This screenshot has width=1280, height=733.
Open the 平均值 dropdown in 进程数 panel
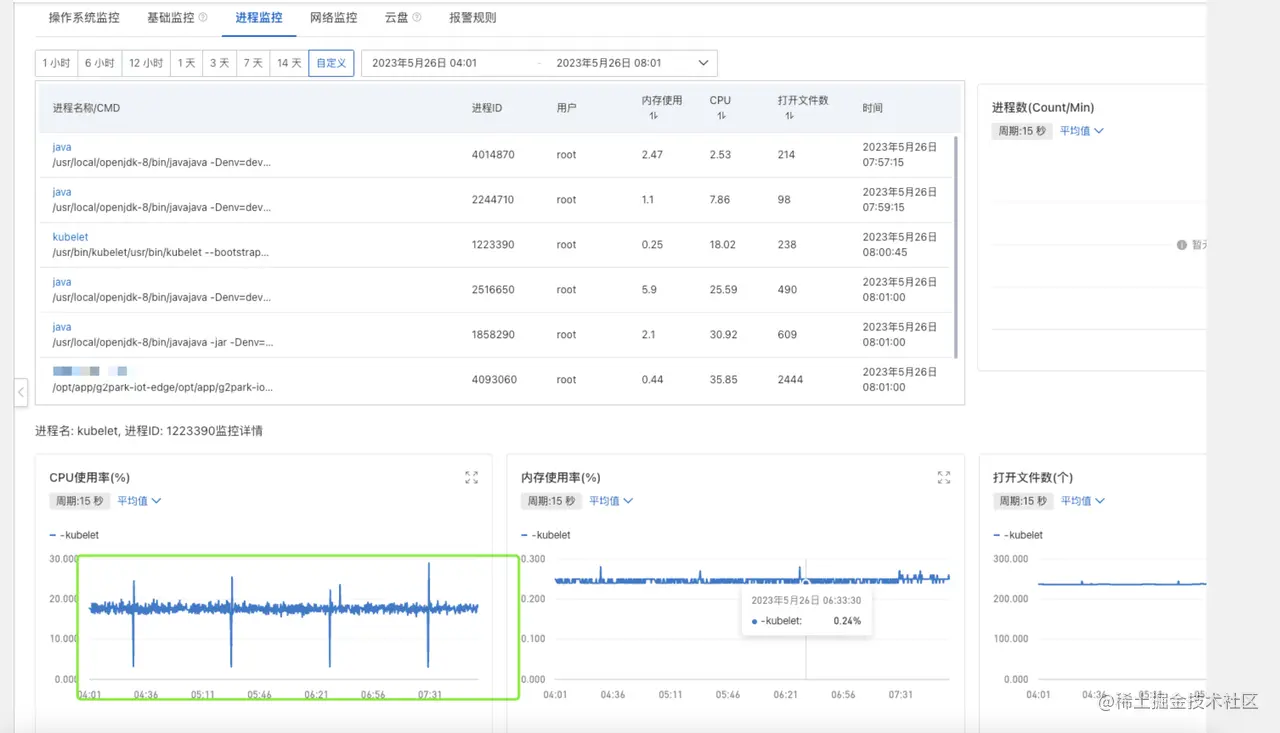click(1081, 130)
